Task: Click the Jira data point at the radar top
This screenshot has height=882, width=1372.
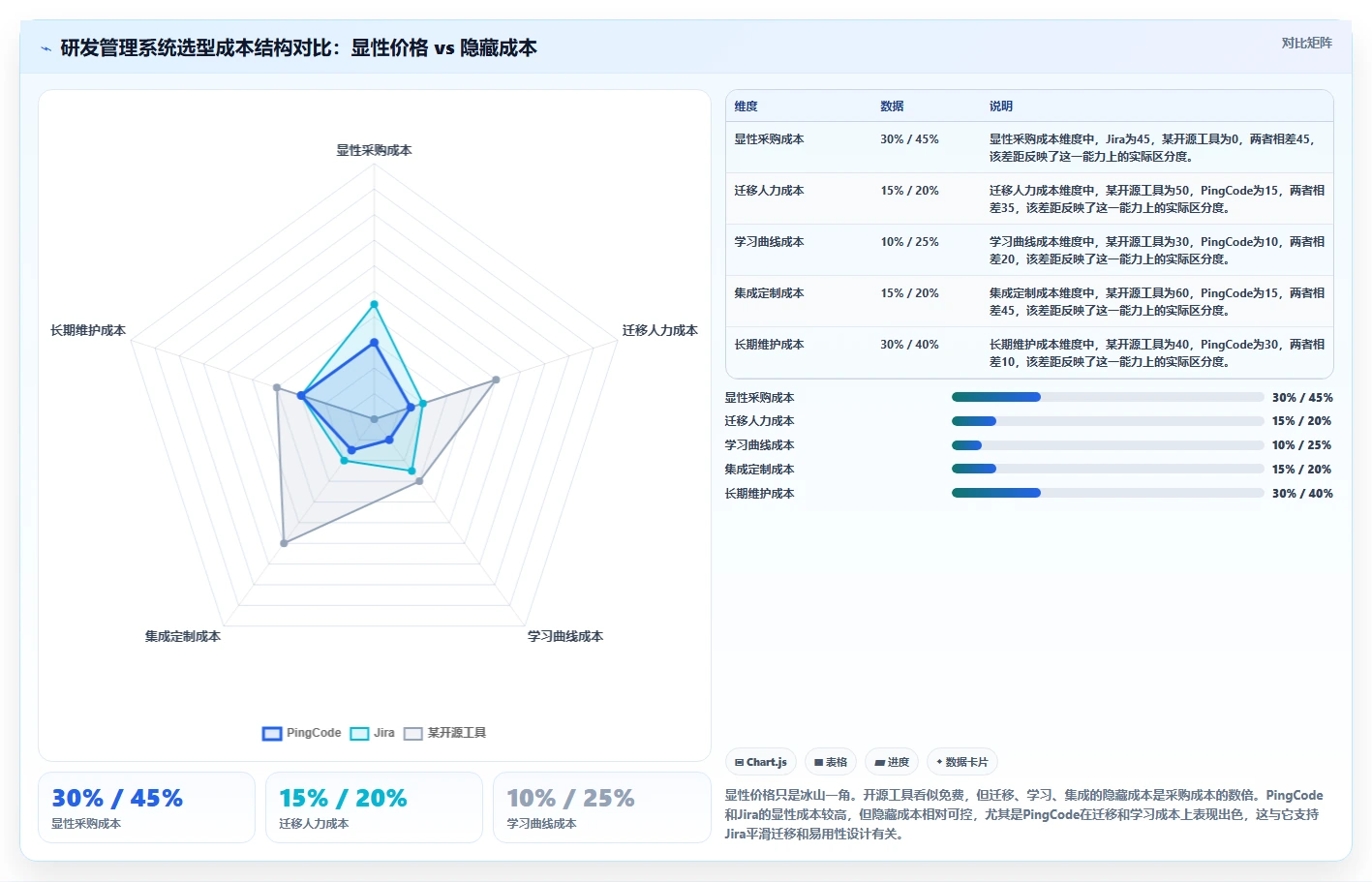Action: pos(374,304)
